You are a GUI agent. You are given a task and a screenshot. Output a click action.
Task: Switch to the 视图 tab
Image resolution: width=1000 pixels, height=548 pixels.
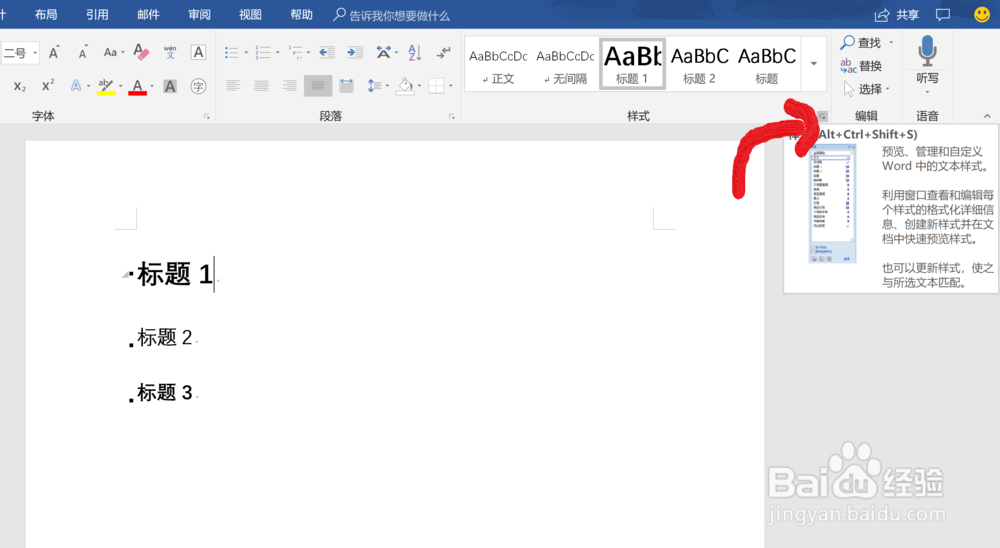click(x=250, y=15)
